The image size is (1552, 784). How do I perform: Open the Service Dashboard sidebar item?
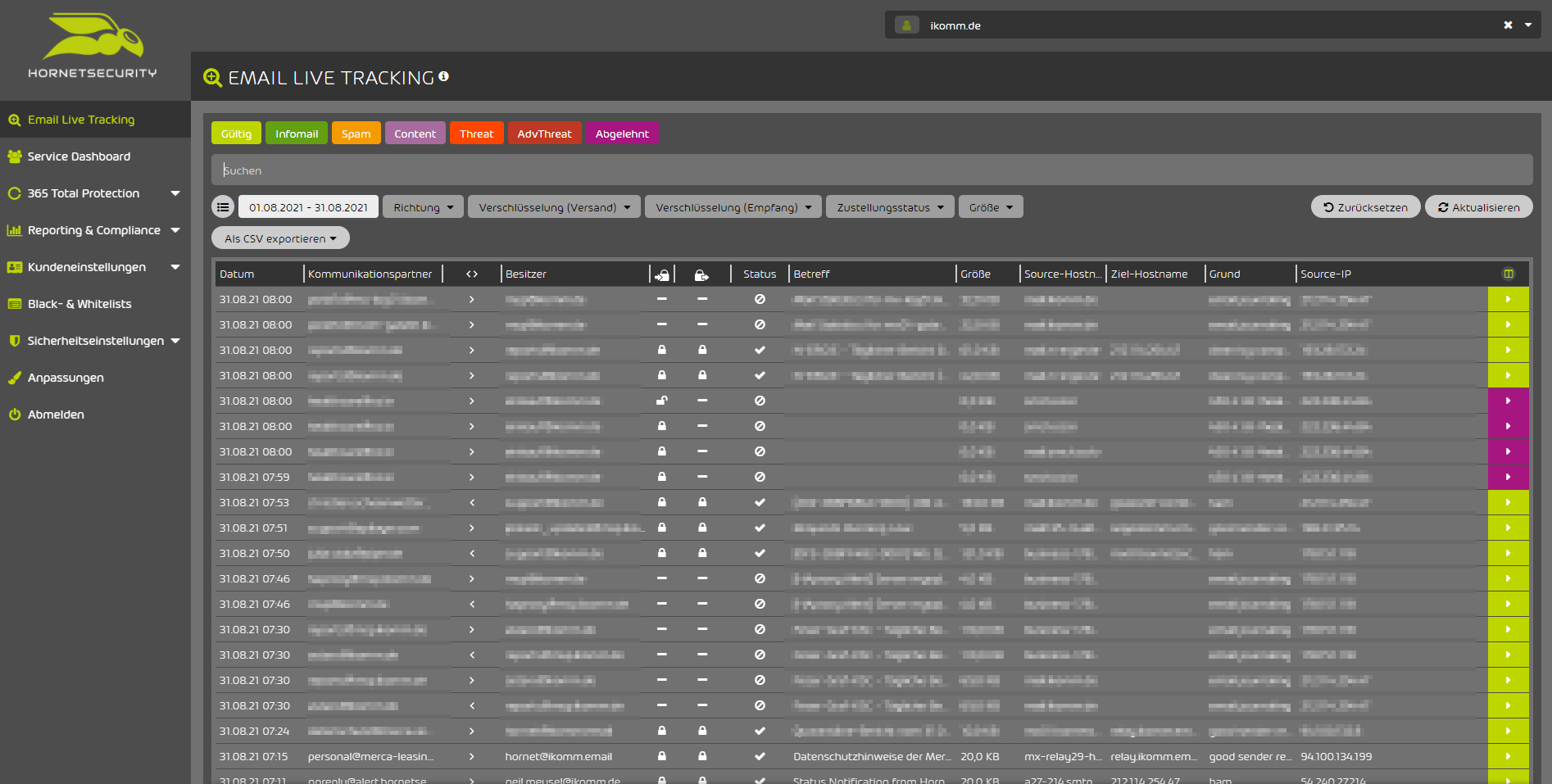(79, 156)
